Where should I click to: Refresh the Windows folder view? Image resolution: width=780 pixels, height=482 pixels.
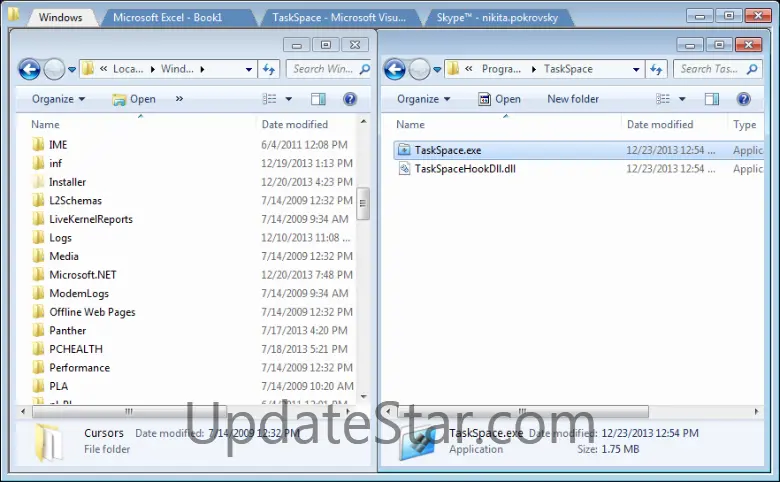coord(269,69)
